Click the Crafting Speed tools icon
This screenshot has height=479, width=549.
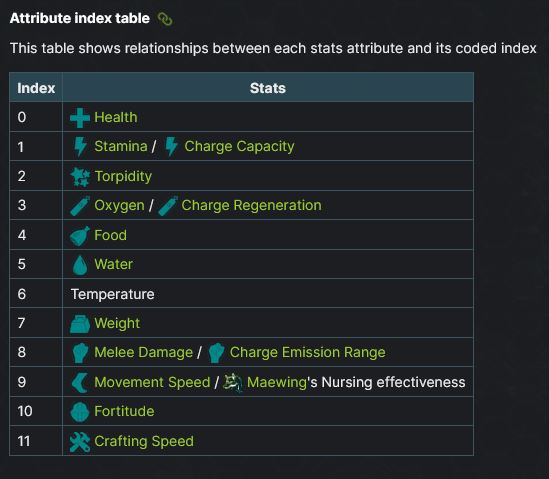tap(80, 442)
